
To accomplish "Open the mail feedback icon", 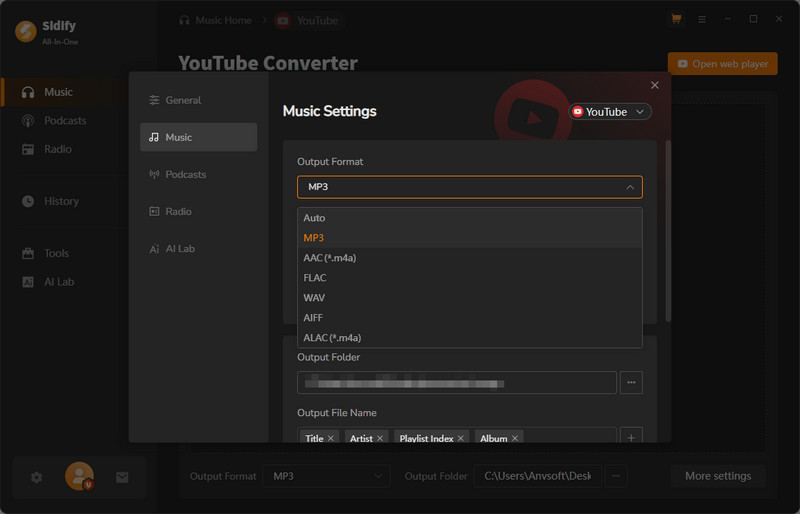I will (x=122, y=477).
